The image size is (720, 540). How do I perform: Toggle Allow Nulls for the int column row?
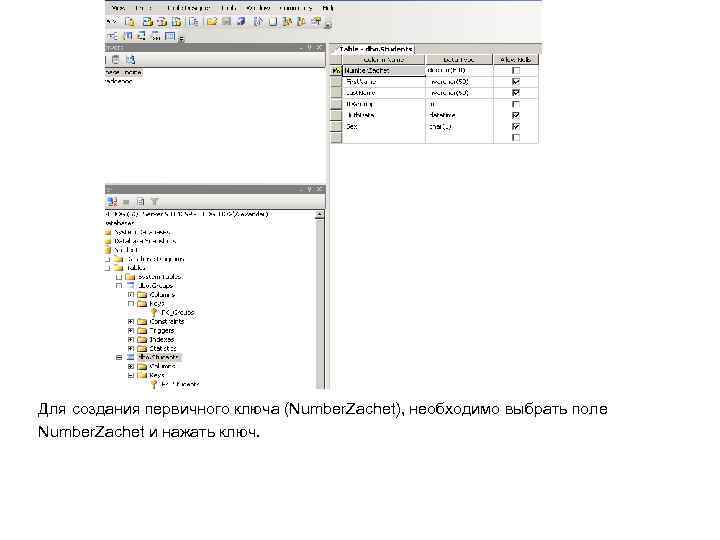point(516,104)
